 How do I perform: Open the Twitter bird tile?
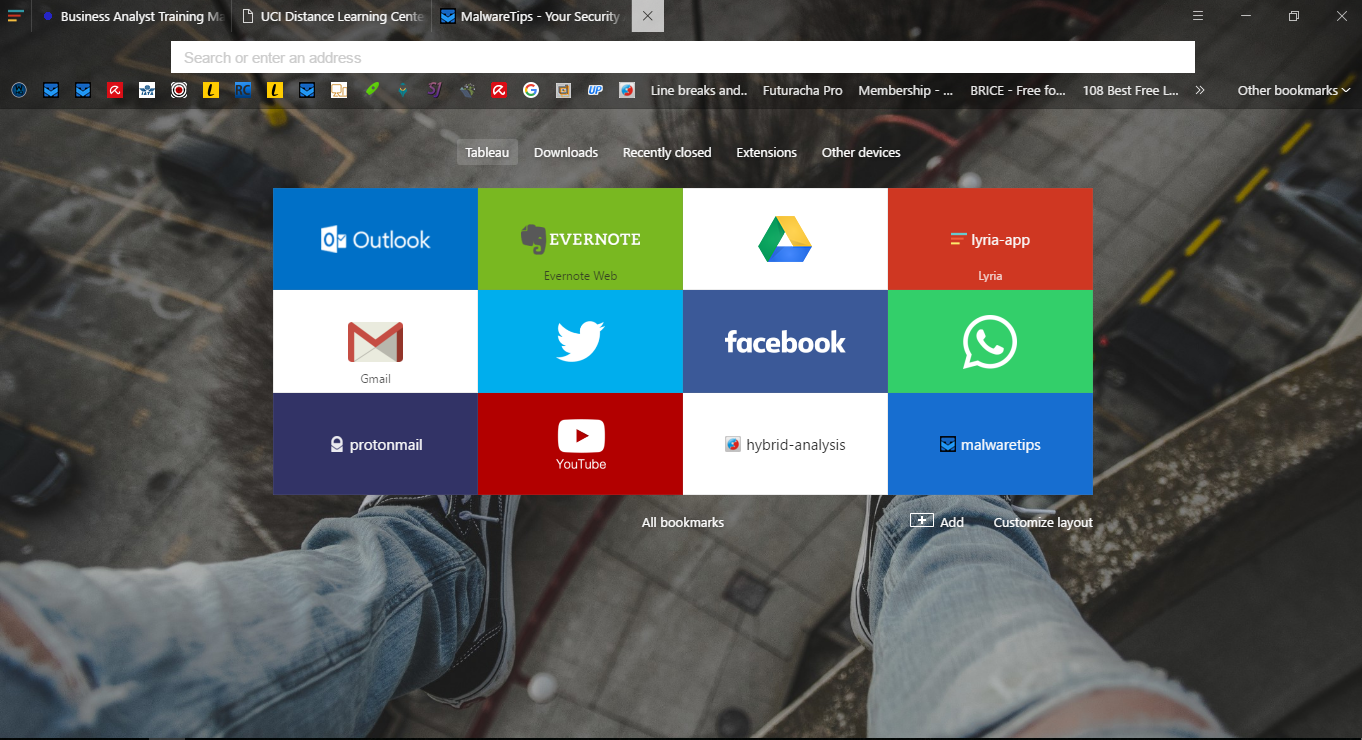pyautogui.click(x=580, y=341)
